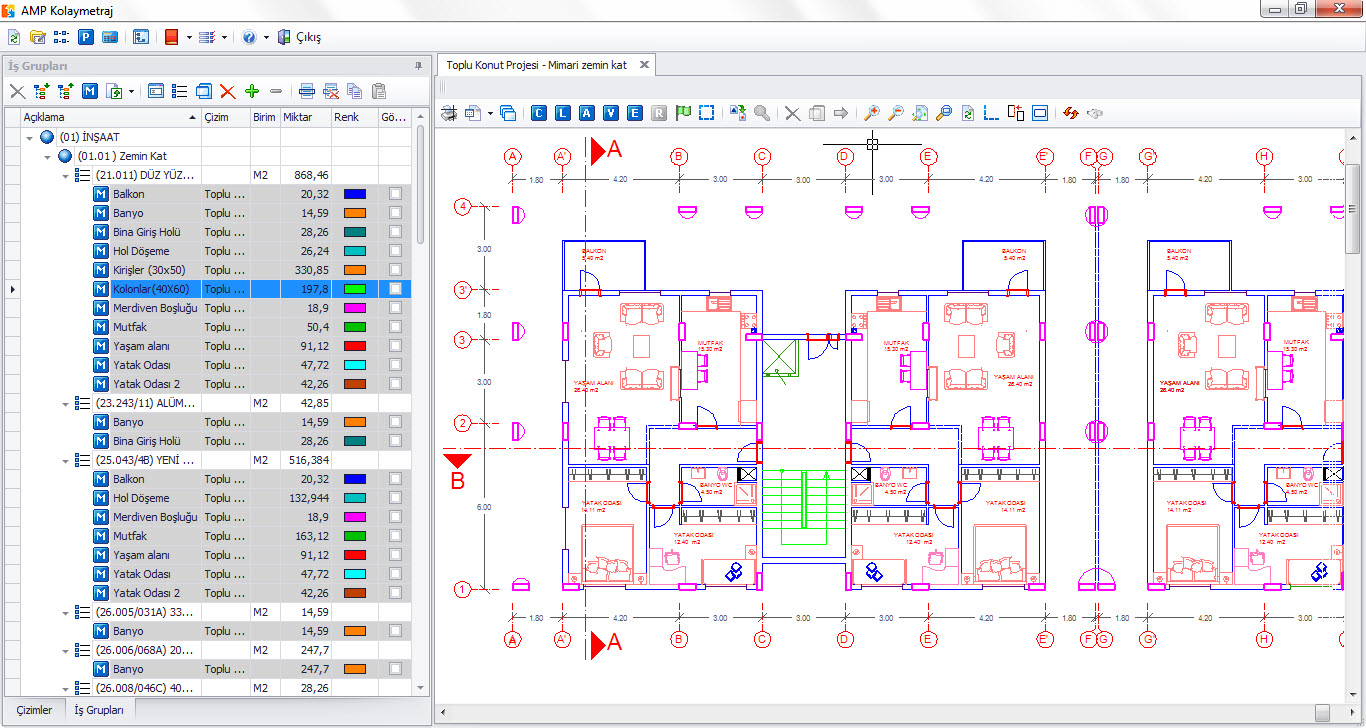Select the blue L tool in drawing toolbar
The image size is (1366, 728).
coord(563,113)
